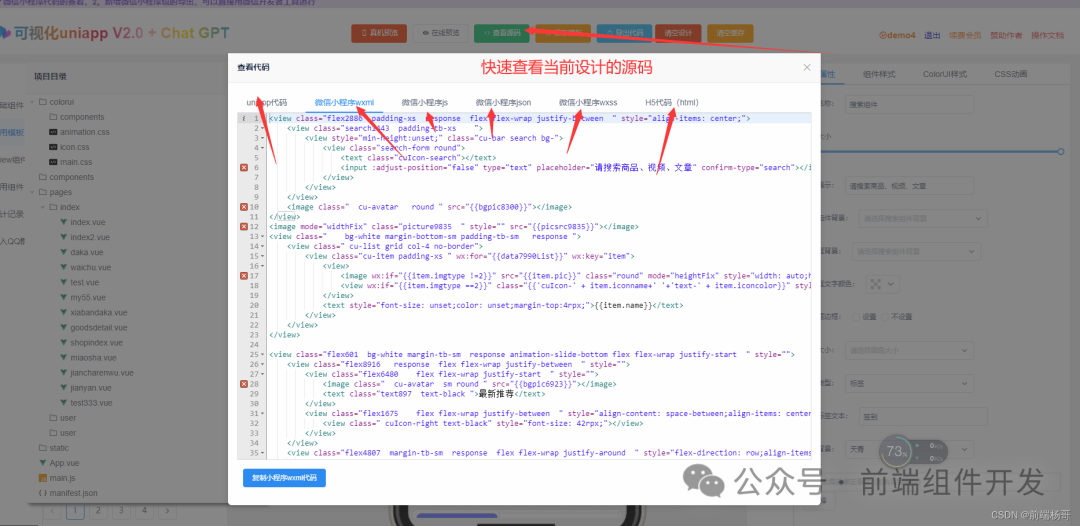
Task: Click the 真机预览 button
Action: (379, 33)
